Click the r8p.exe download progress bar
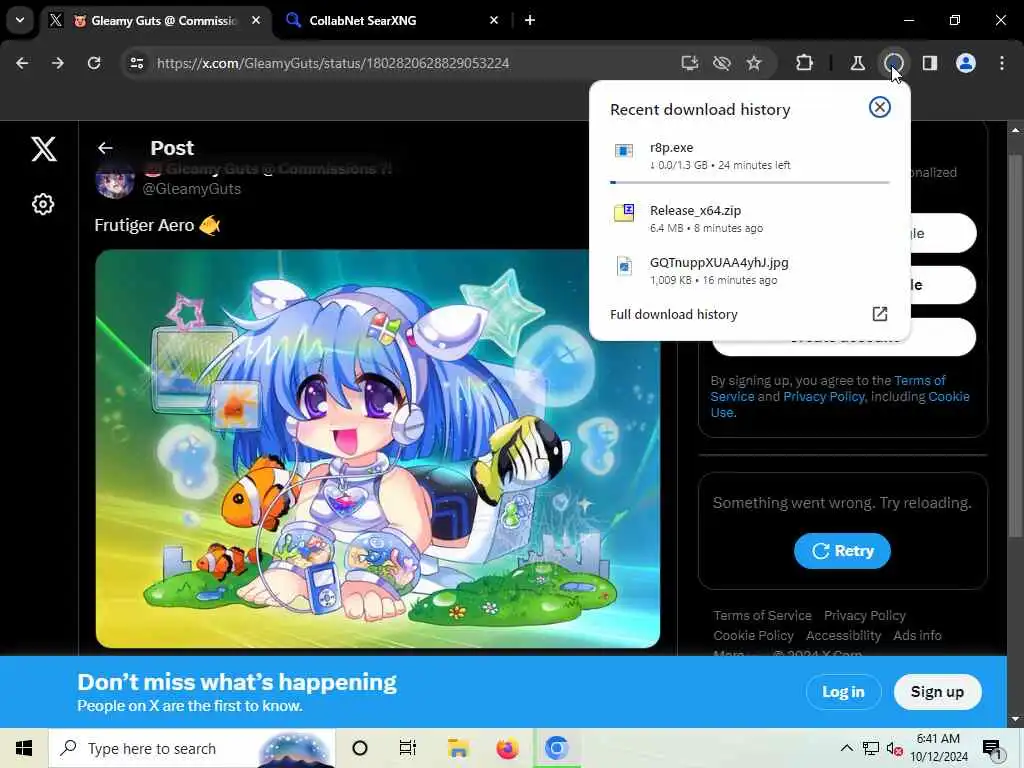Viewport: 1024px width, 768px height. point(750,182)
